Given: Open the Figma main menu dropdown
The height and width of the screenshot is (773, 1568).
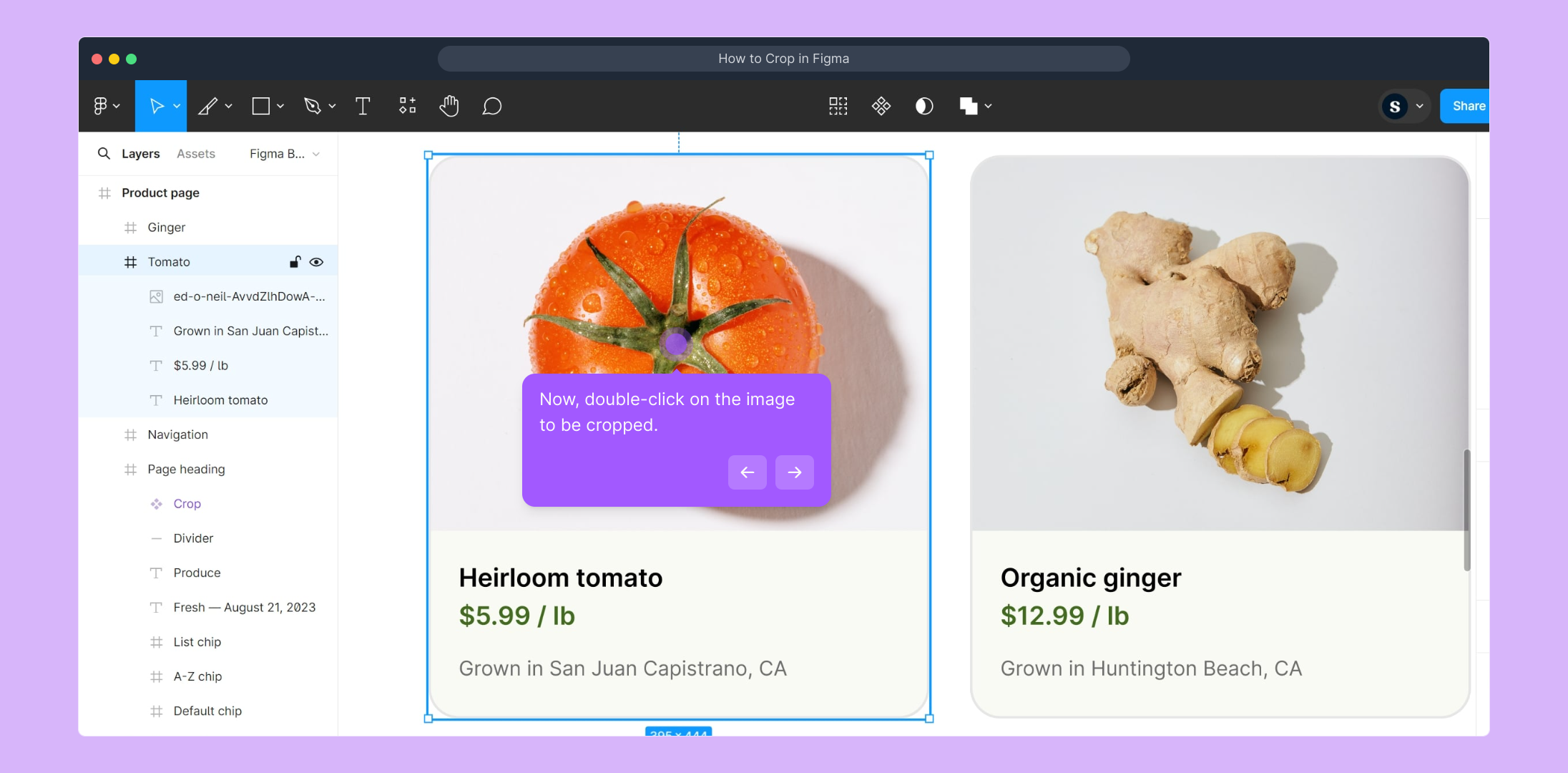Looking at the screenshot, I should (x=106, y=107).
